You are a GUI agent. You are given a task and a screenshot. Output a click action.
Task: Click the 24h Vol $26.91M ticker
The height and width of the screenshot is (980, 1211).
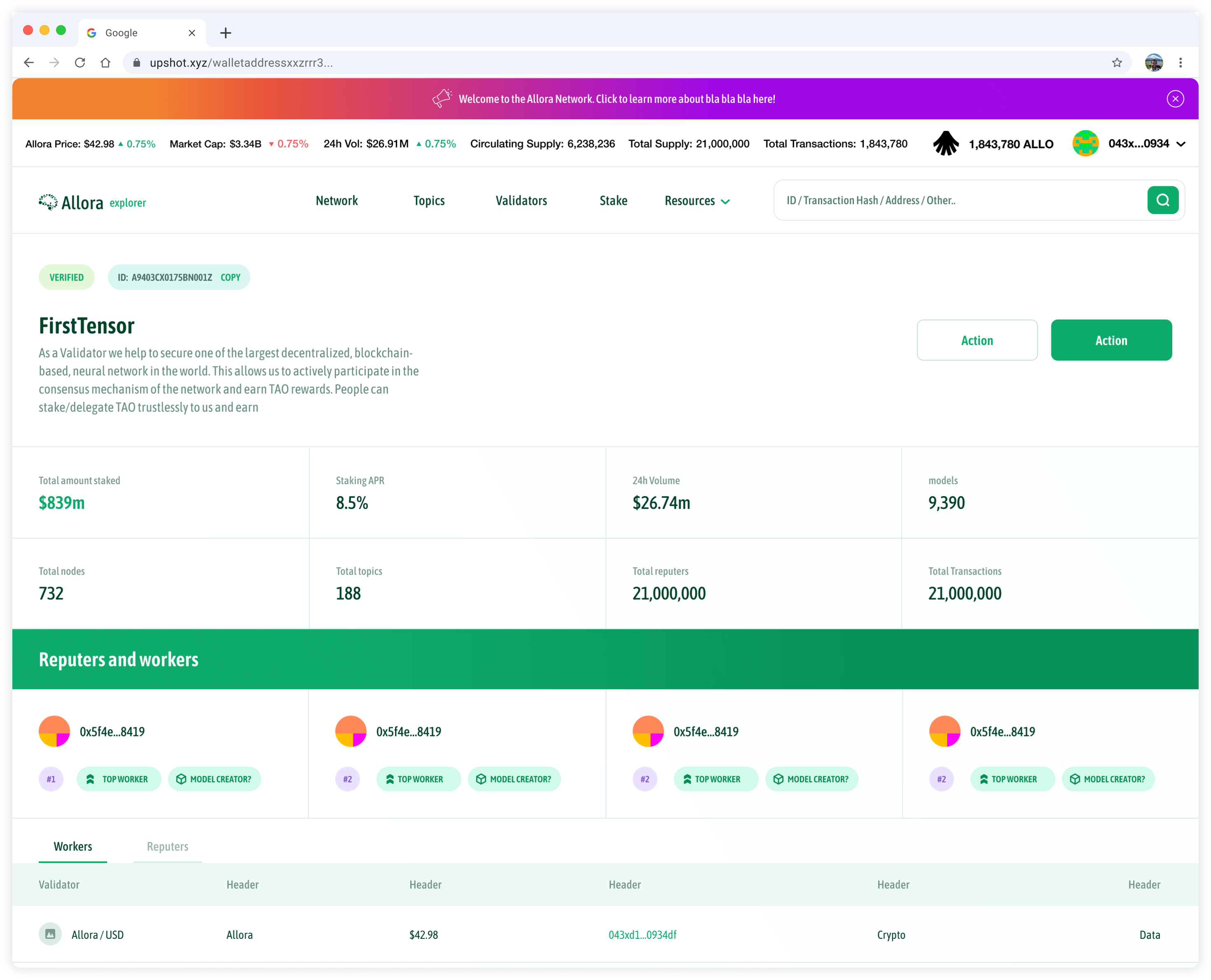click(x=390, y=144)
